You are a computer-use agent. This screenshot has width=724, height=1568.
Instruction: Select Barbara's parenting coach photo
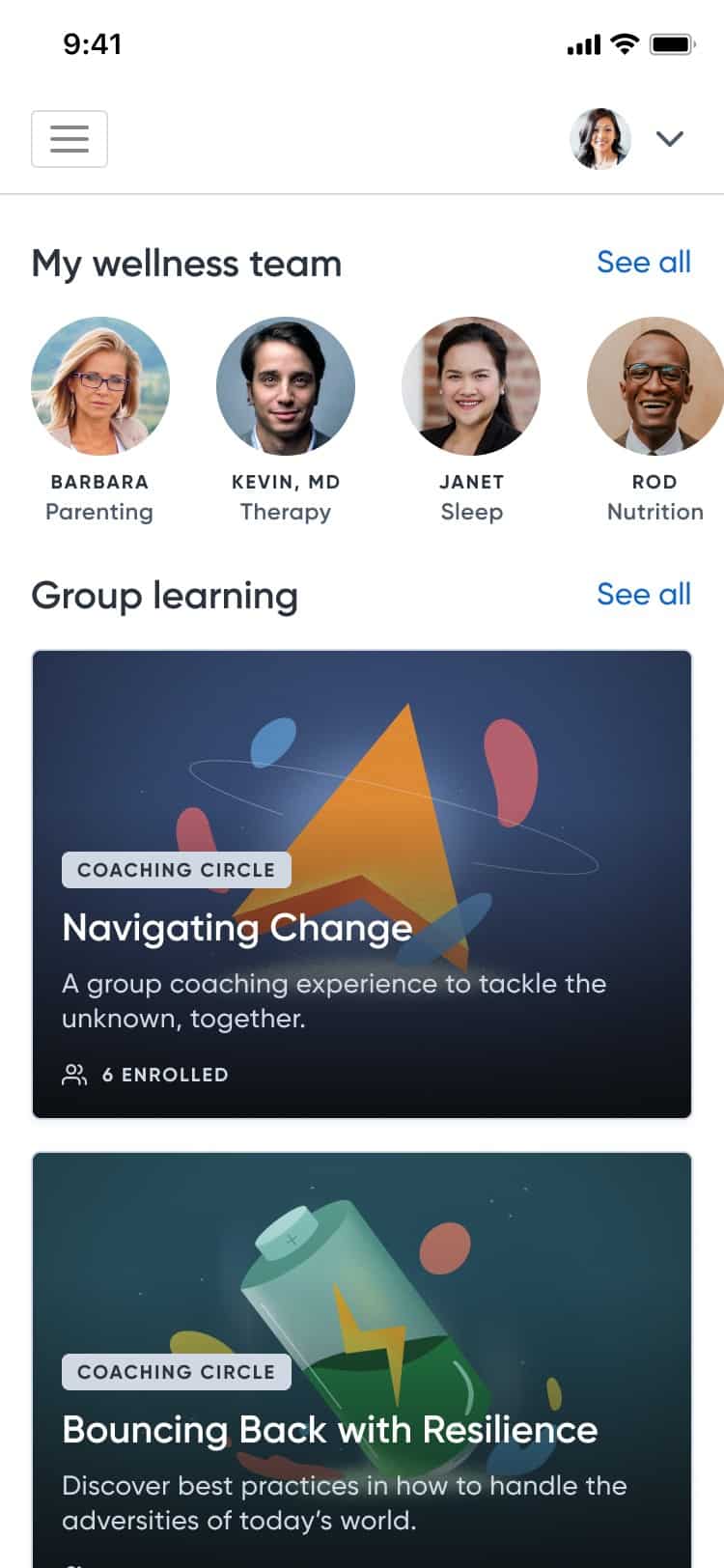tap(99, 385)
